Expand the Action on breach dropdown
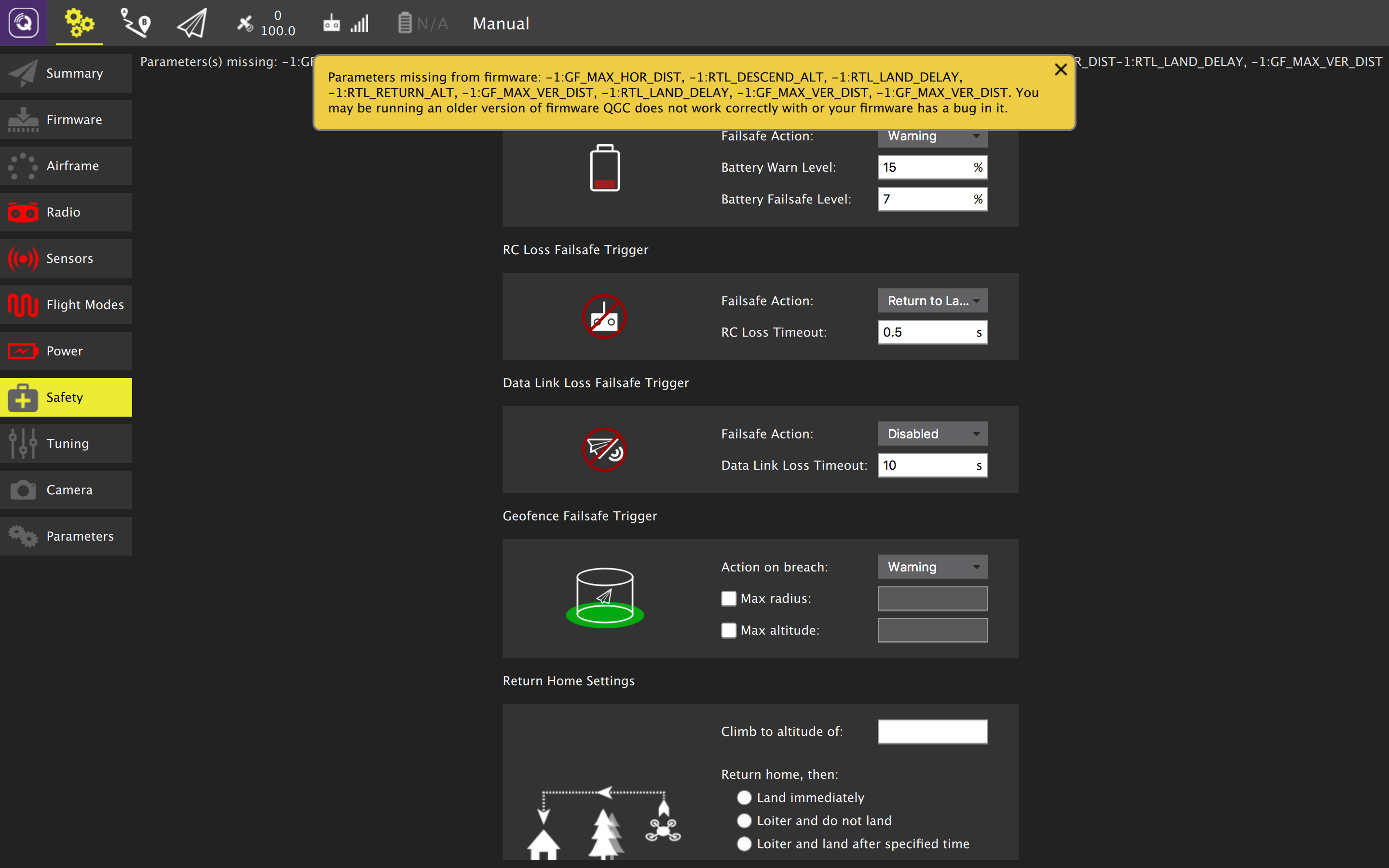 tap(932, 567)
